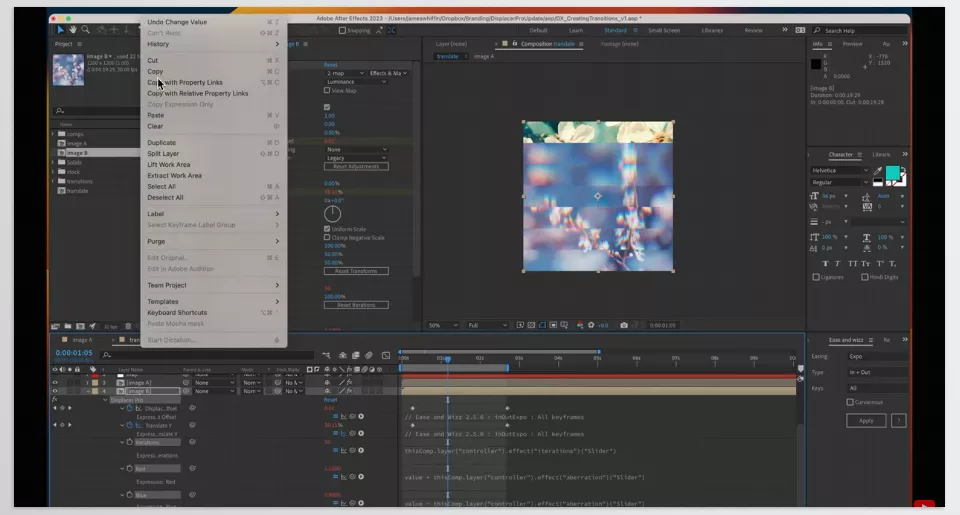Screen dimensions: 960x515
Task: Enable the Clamp Negative Scale checkbox
Action: [x=327, y=238]
